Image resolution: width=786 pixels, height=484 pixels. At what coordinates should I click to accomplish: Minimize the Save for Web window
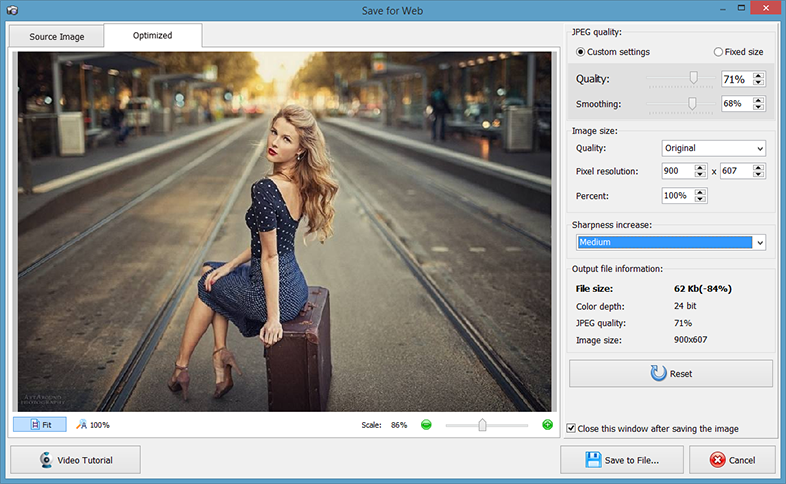[x=723, y=9]
